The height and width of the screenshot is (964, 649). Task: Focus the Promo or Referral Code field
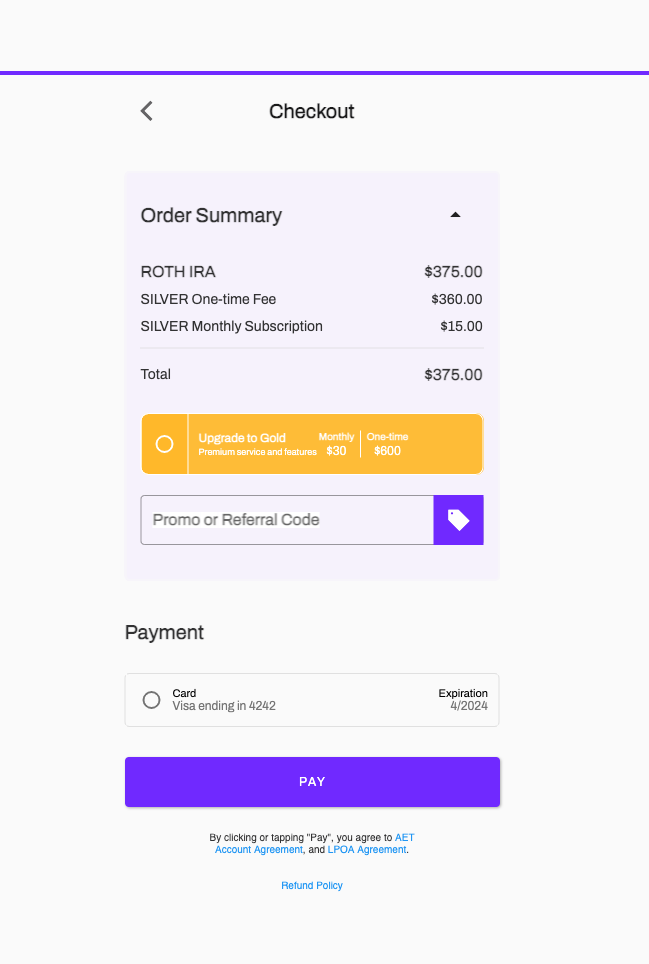287,520
